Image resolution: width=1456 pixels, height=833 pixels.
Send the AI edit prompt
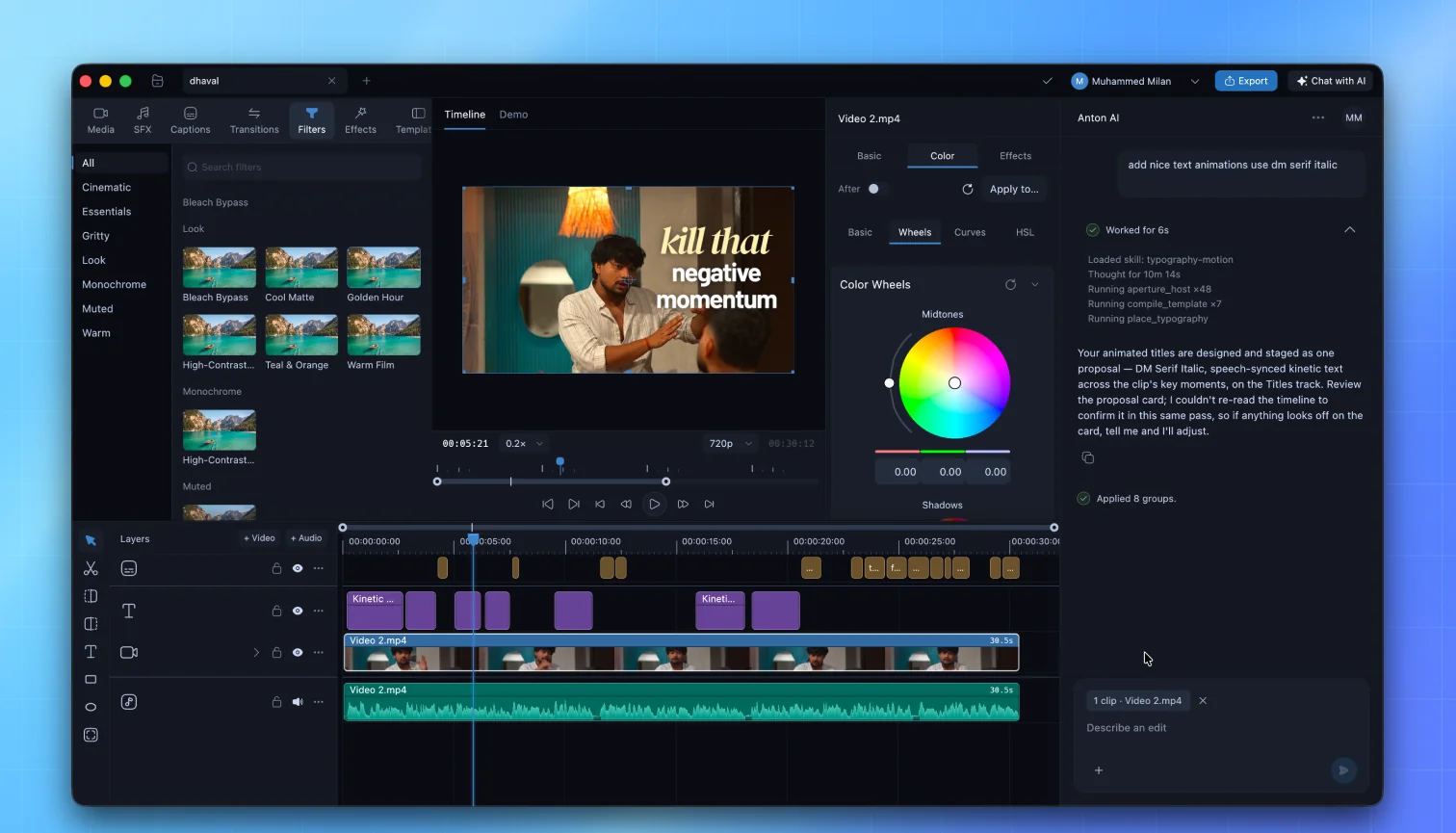[x=1343, y=769]
